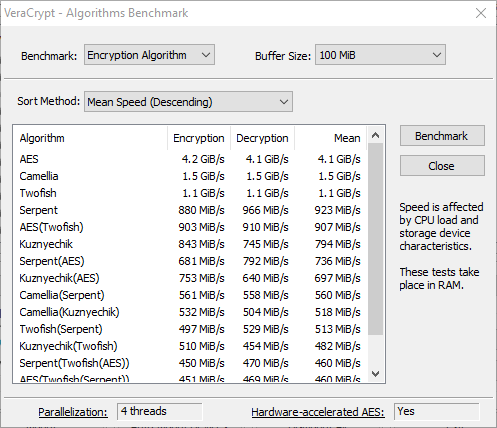The width and height of the screenshot is (497, 428).
Task: Open the Sort Method combo box
Action: pos(188,102)
